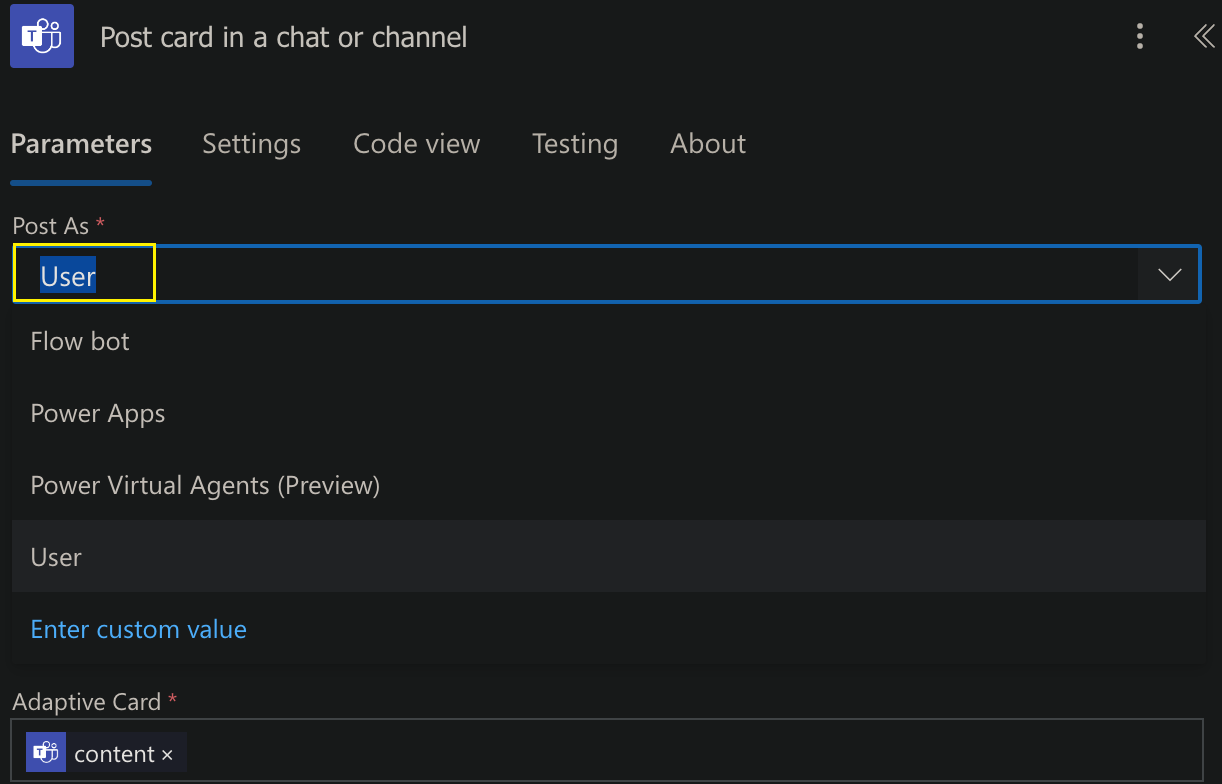1222x784 pixels.
Task: Choose Power Virtual Agents (Preview) option
Action: [608, 485]
